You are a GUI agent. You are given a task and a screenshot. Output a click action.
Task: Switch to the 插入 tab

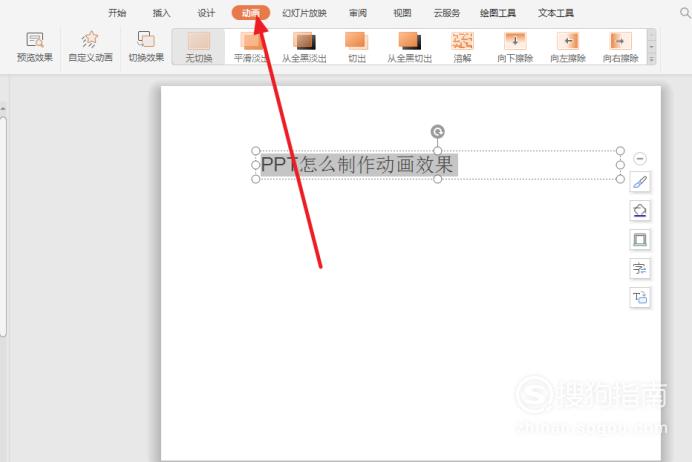pyautogui.click(x=162, y=13)
